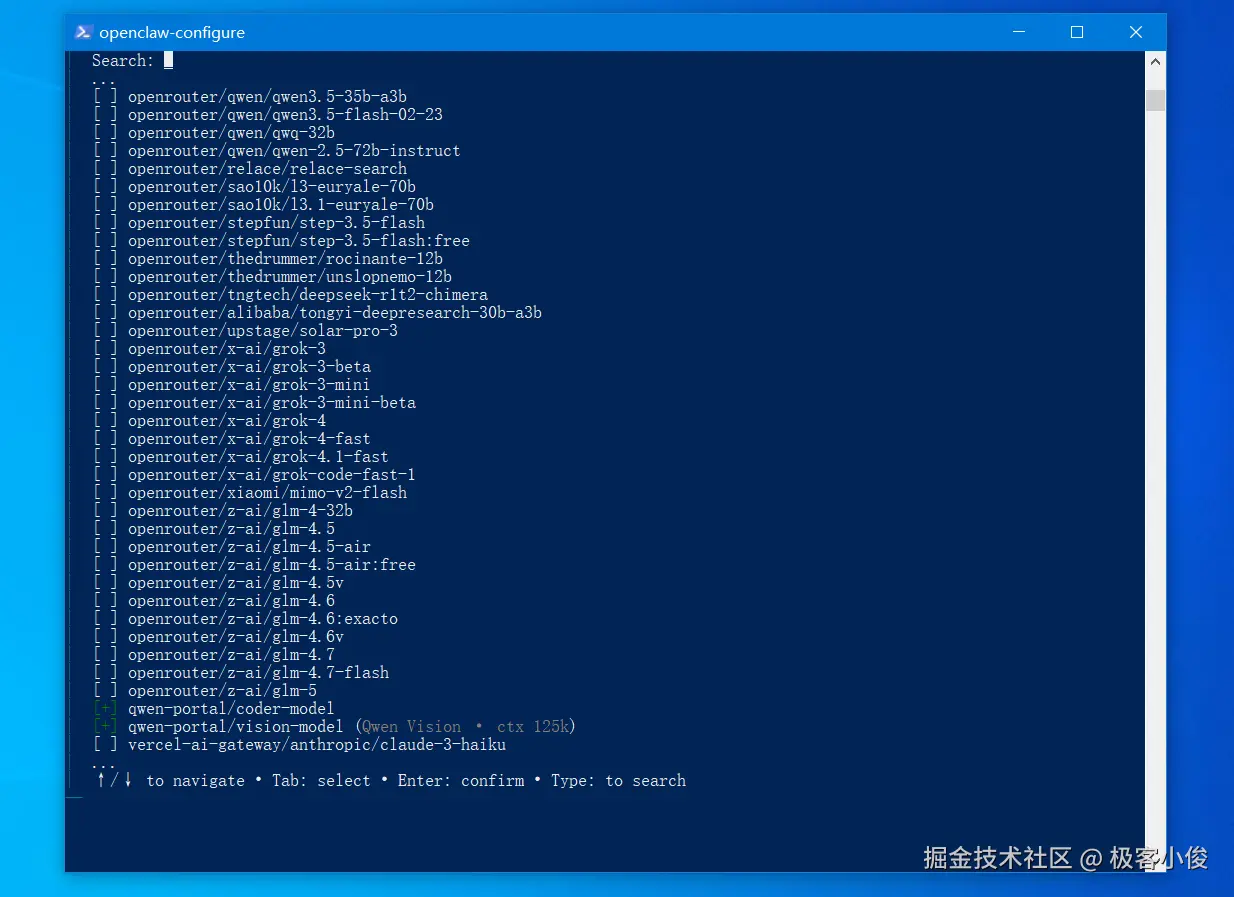Screen dimensions: 1234x897
Task: Toggle checkbox for openrouter/x-ai/grok-4
Action: pyautogui.click(x=105, y=421)
